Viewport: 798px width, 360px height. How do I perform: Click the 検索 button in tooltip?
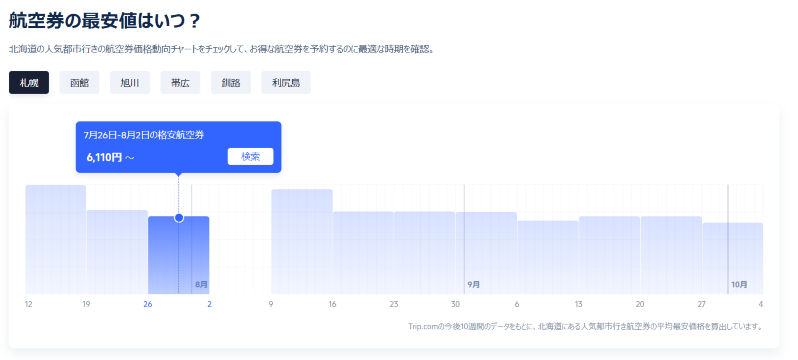250,157
